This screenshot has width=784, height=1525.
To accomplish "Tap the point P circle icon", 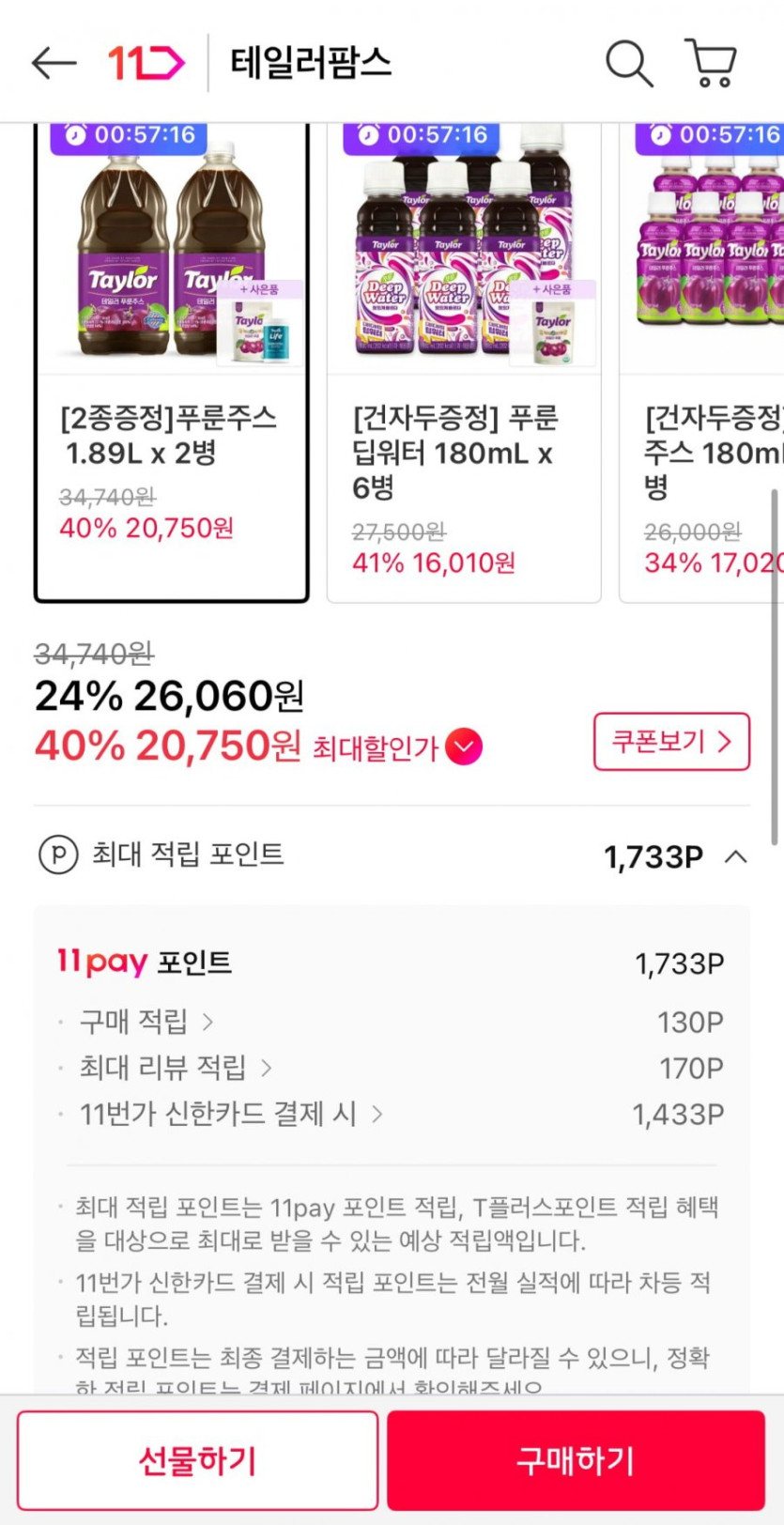I will click(58, 855).
